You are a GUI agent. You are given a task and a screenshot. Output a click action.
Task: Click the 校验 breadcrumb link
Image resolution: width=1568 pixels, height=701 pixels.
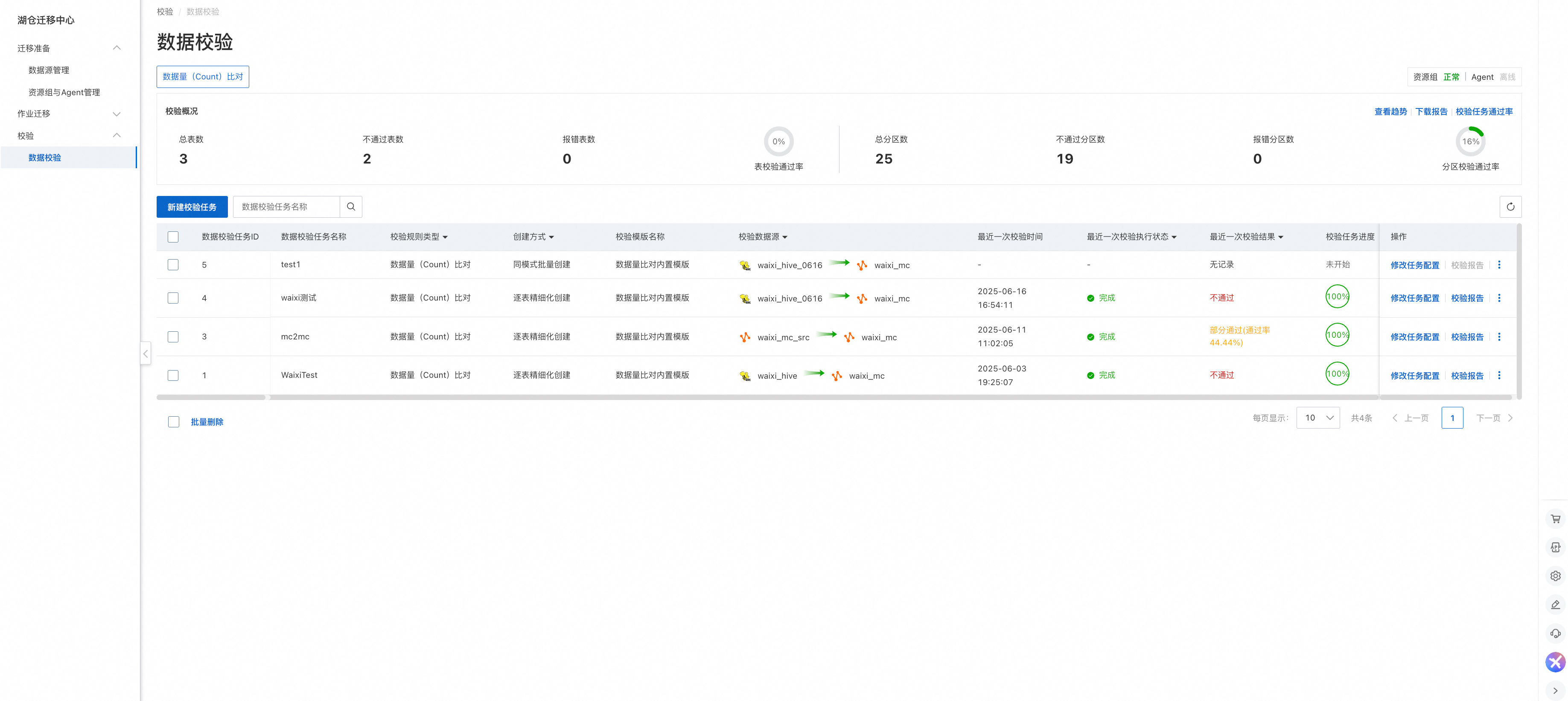164,12
